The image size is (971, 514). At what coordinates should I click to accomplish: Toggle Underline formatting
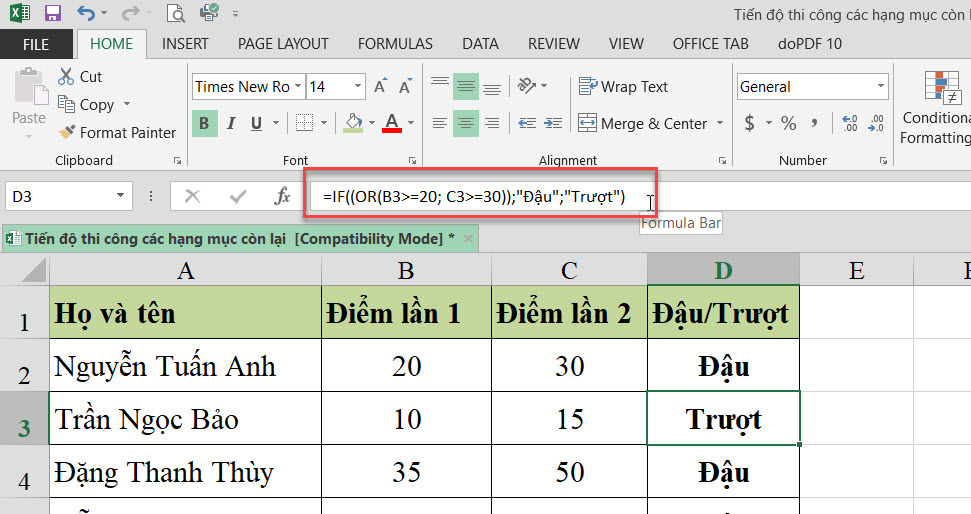click(x=256, y=123)
